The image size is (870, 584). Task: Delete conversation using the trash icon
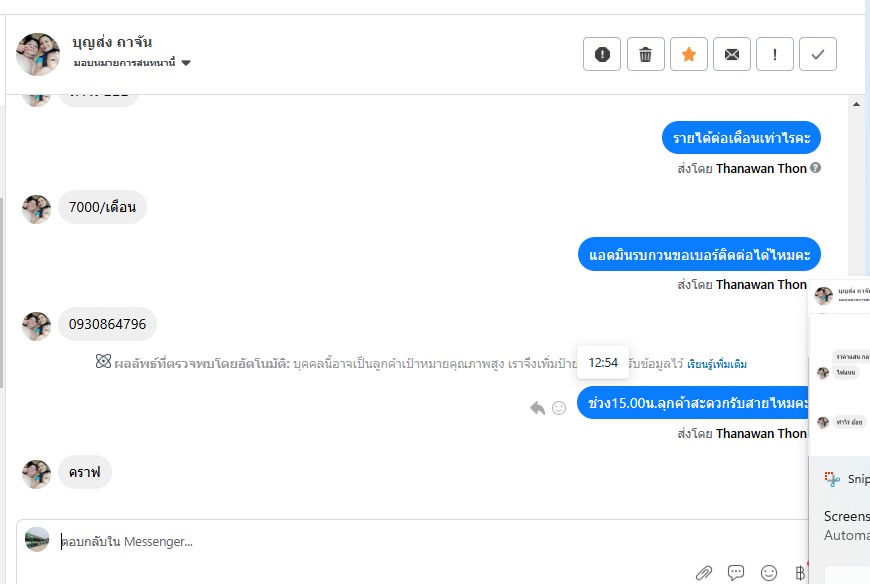646,55
